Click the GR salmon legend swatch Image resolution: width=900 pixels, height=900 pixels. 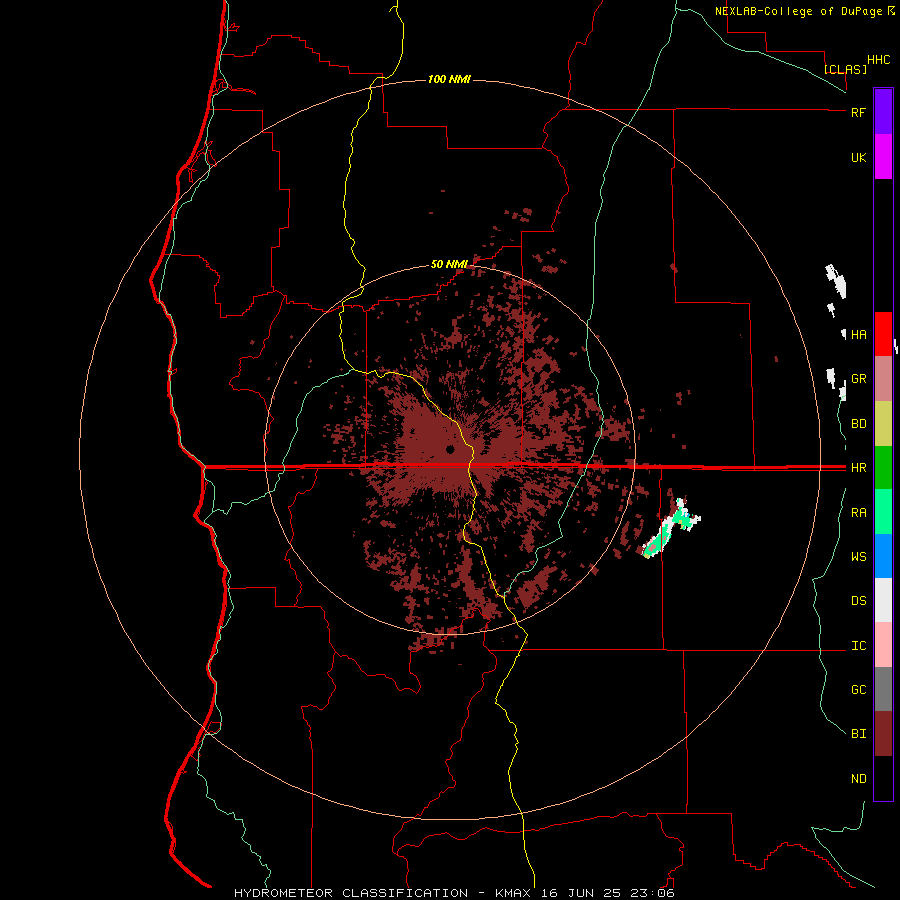pos(883,379)
